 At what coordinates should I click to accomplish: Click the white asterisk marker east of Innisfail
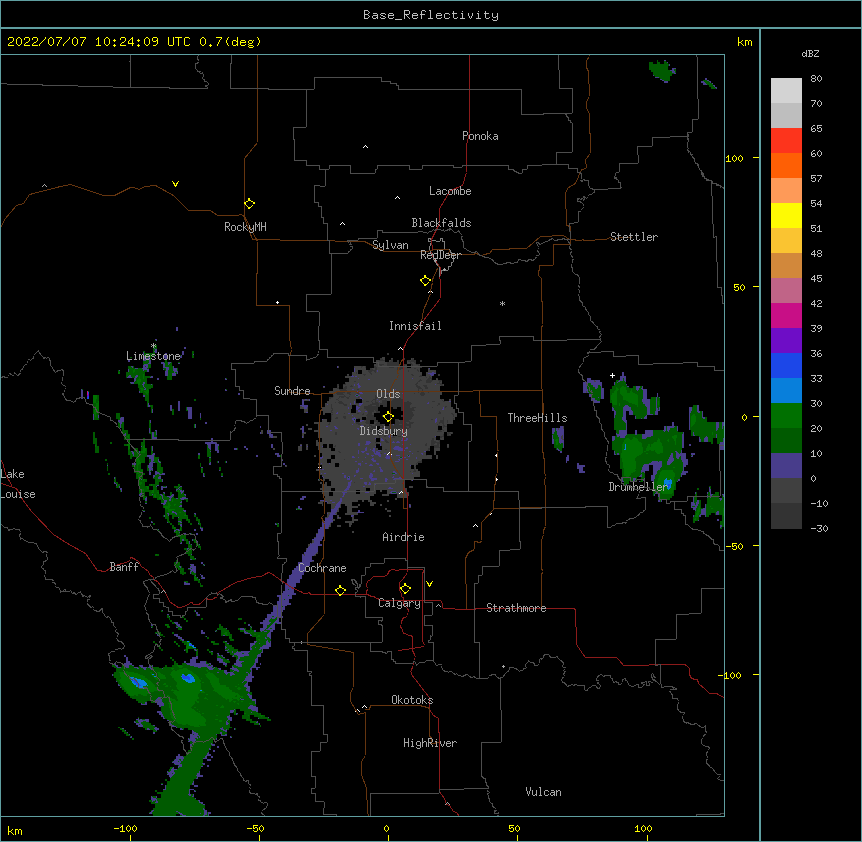[502, 304]
